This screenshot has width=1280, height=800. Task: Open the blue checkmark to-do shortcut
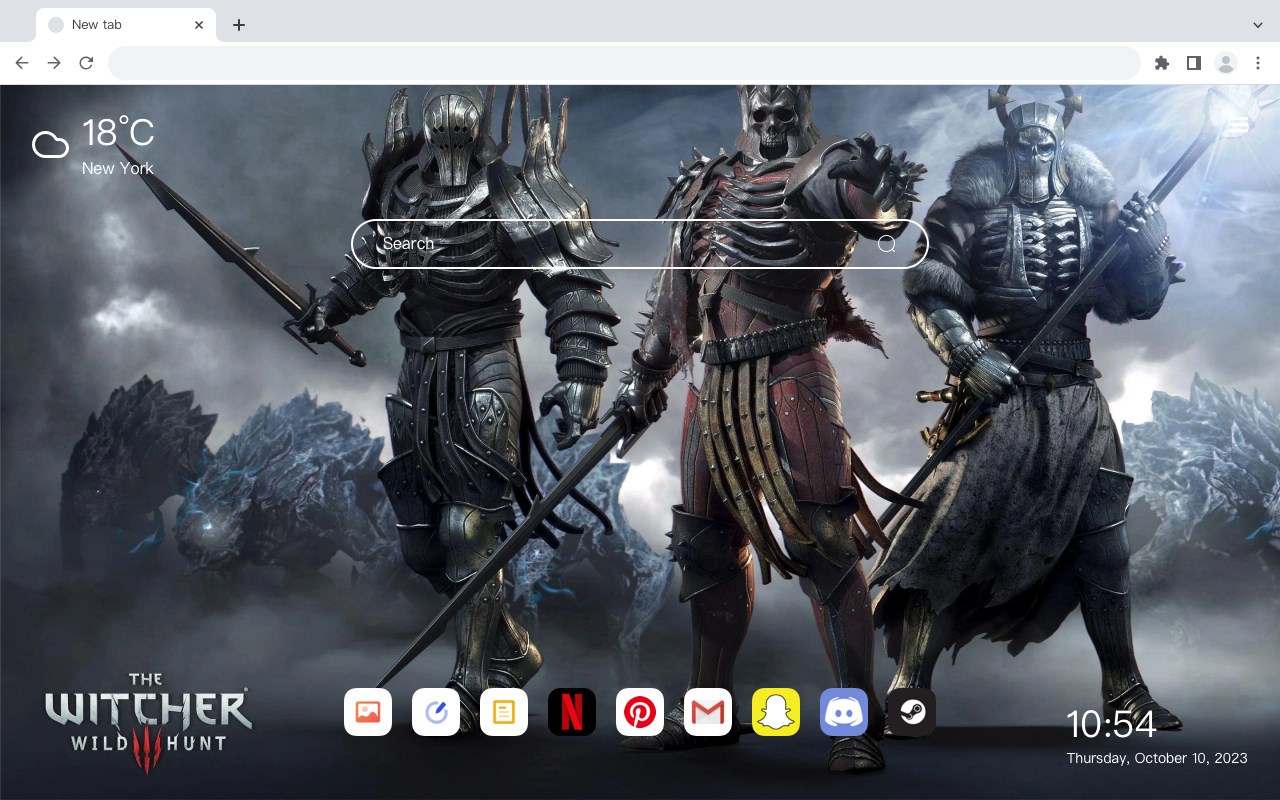pyautogui.click(x=436, y=712)
